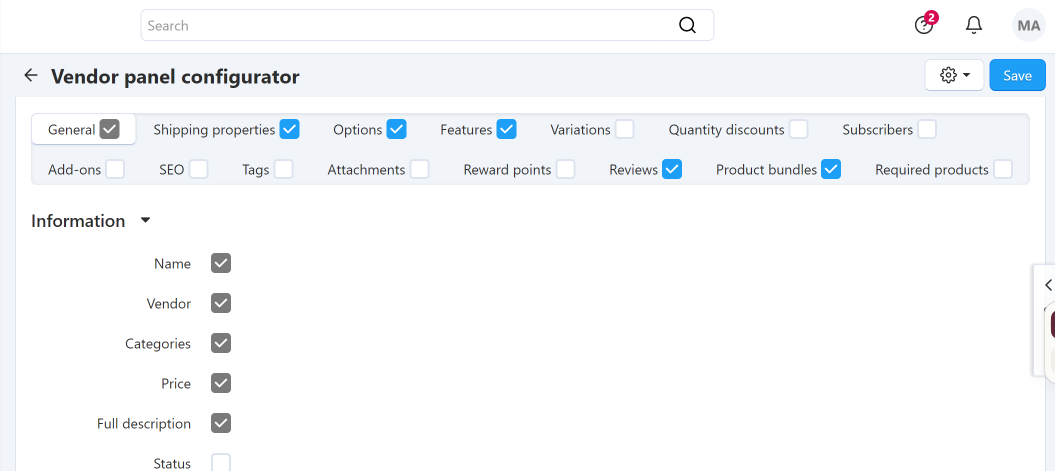Uncheck the Options checkbox
The width and height of the screenshot is (1055, 471).
(396, 129)
